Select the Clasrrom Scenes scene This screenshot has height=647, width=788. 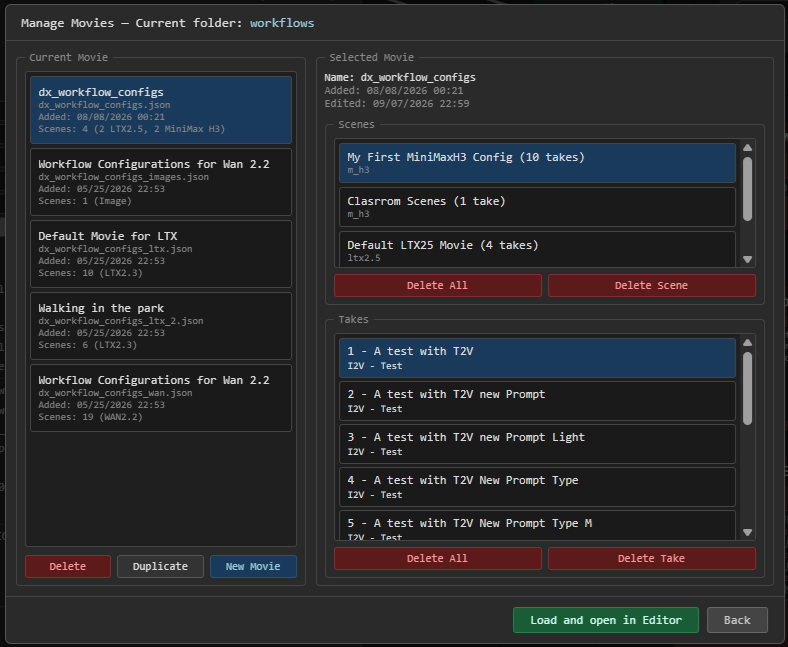pyautogui.click(x=537, y=207)
